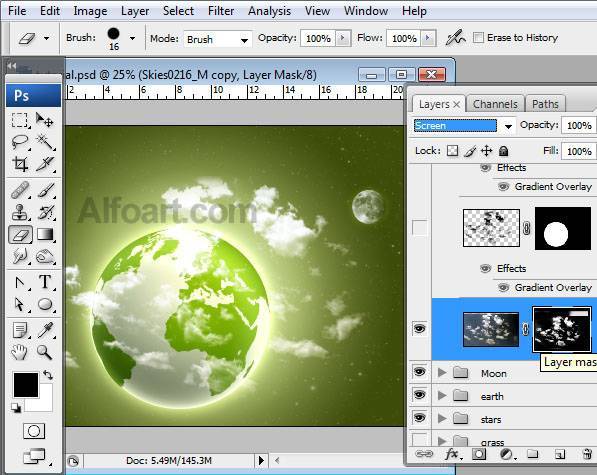Viewport: 597px width, 475px height.
Task: Open the File menu
Action: (17, 11)
